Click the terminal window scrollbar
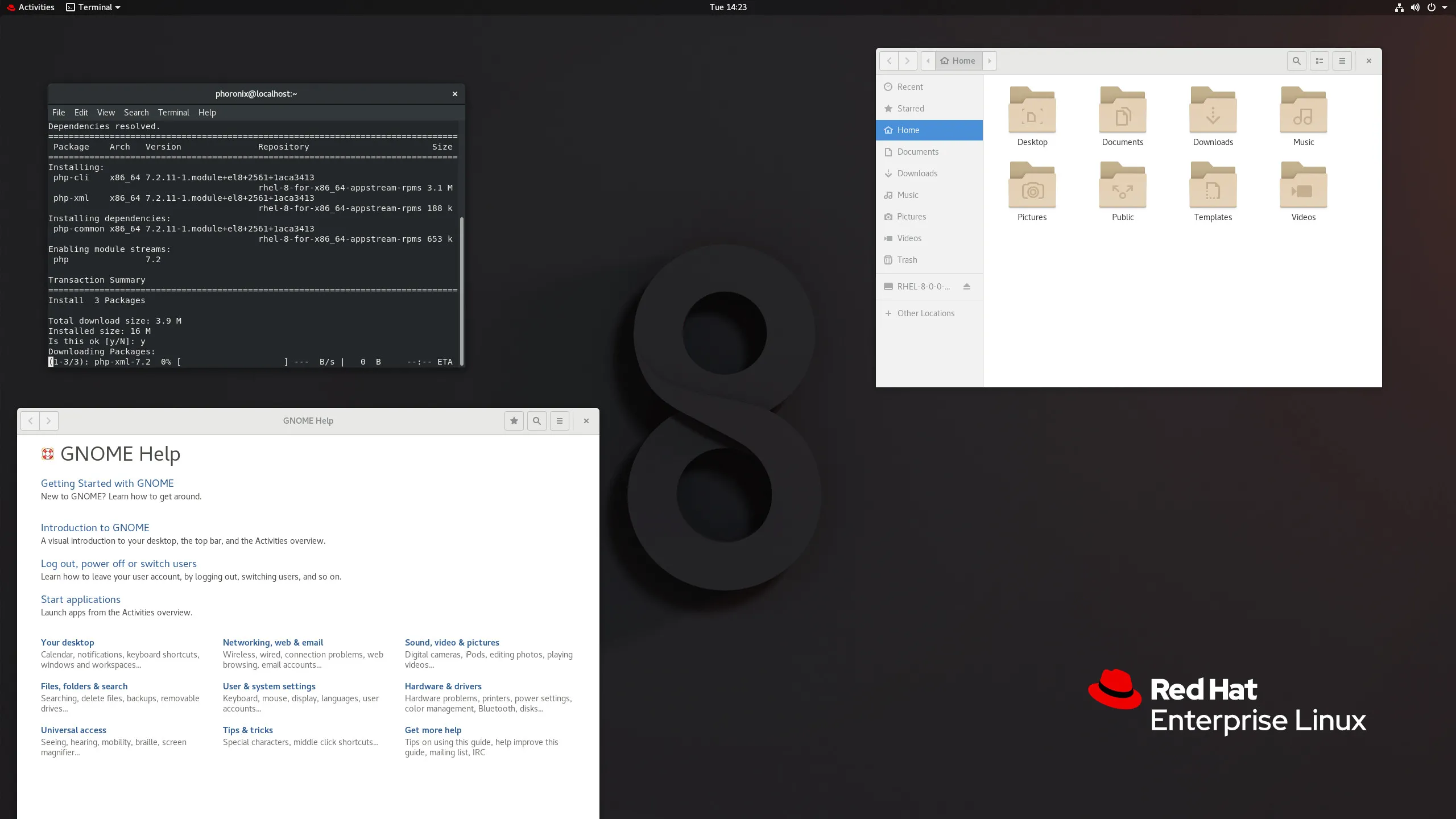Screen dimensions: 1456x819 461,290
